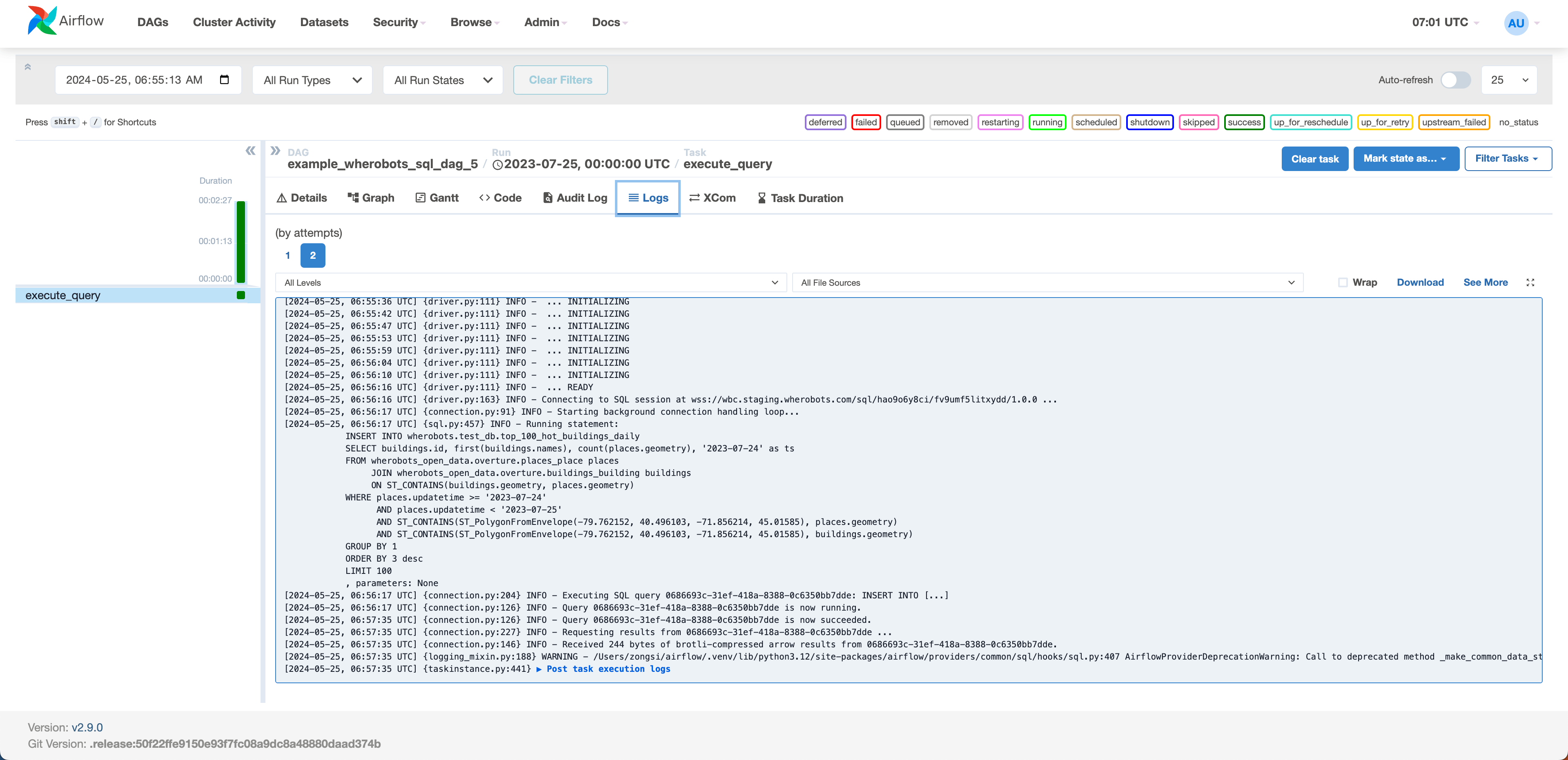Image resolution: width=1568 pixels, height=760 pixels.
Task: Expand details panel right chevrons
Action: (x=275, y=150)
